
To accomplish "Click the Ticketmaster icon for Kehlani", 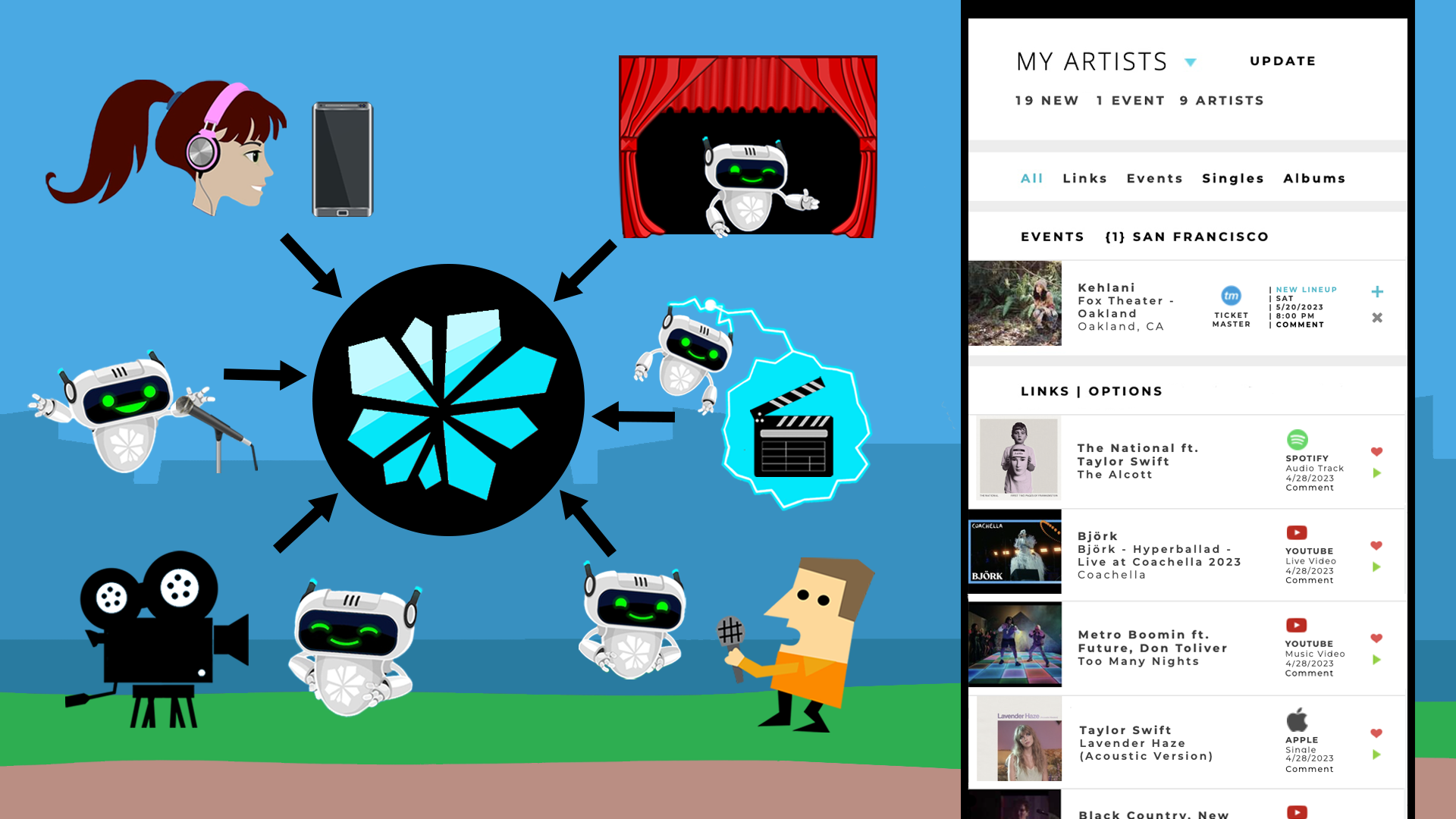I will [1231, 296].
